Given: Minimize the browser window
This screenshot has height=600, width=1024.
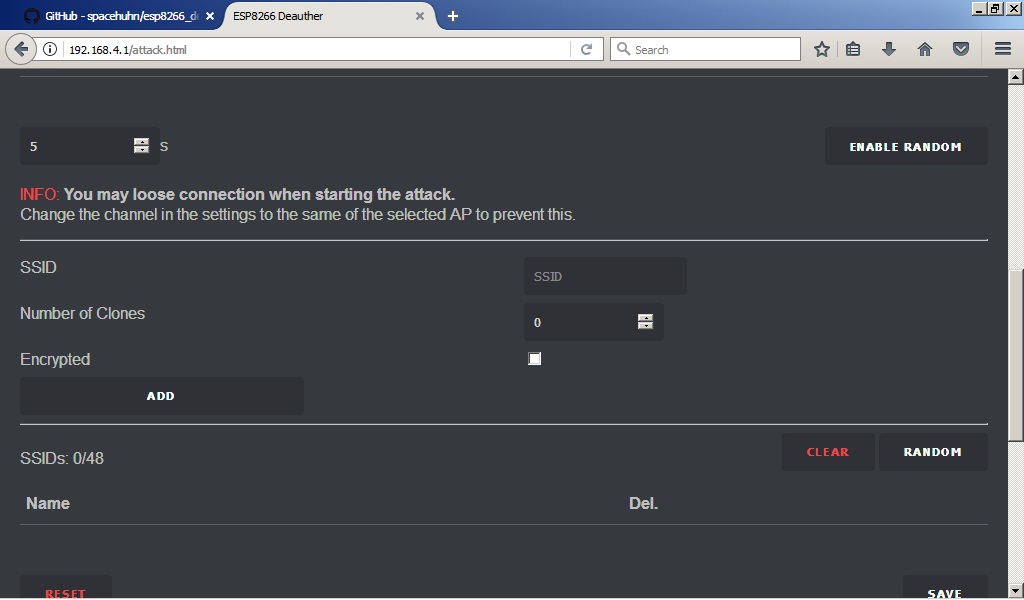Looking at the screenshot, I should point(979,8).
